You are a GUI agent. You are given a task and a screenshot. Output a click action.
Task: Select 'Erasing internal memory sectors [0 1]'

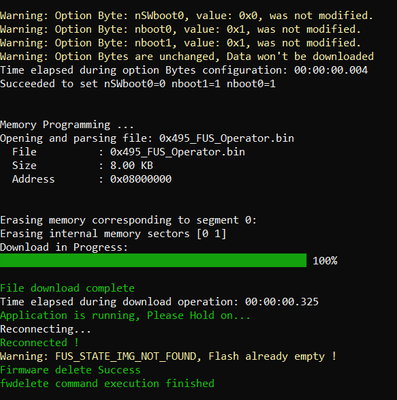(x=113, y=234)
